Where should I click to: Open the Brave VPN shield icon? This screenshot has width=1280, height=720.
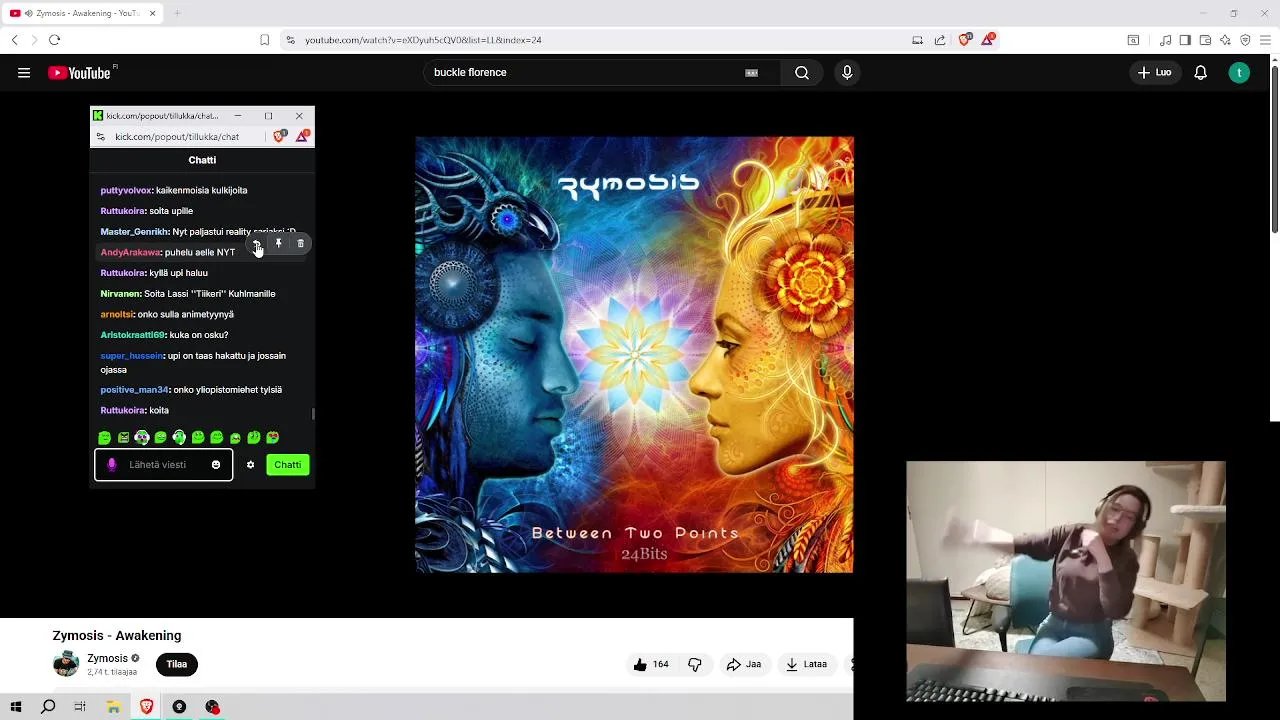[x=1245, y=40]
